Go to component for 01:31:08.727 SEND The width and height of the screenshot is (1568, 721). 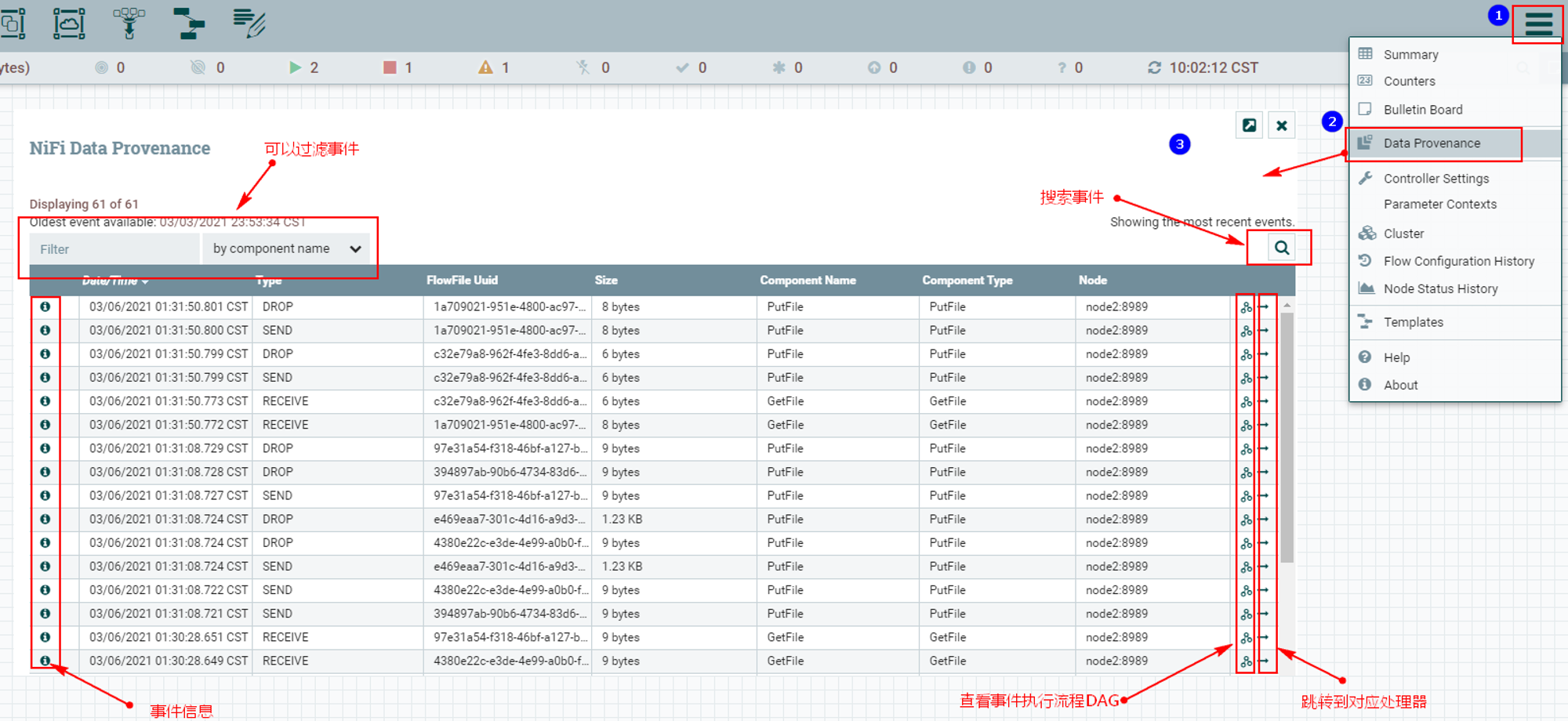[1263, 496]
